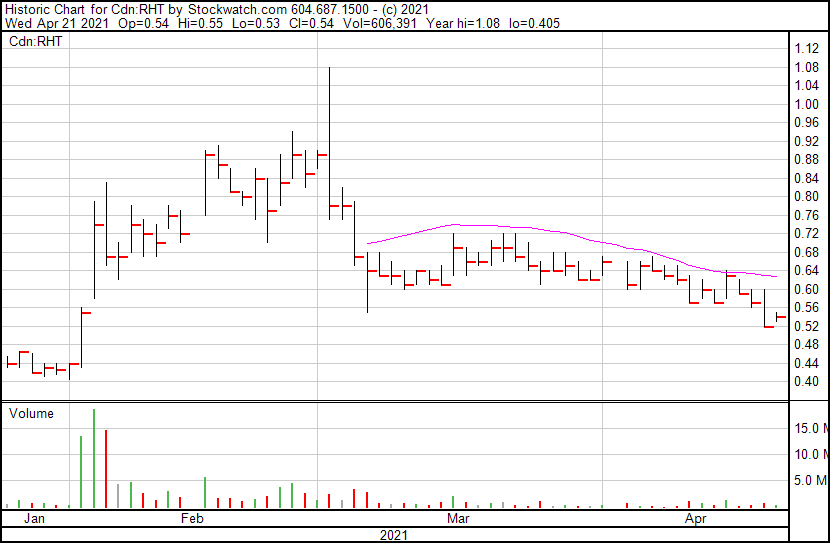Click the 'Volume' panel label
The height and width of the screenshot is (543, 830).
pos(31,413)
